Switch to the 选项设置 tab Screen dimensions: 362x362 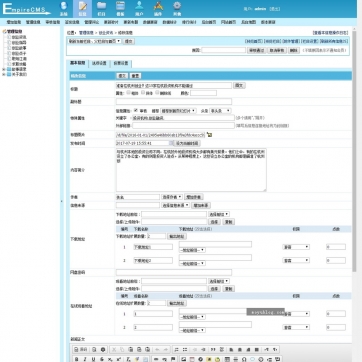pos(99,63)
